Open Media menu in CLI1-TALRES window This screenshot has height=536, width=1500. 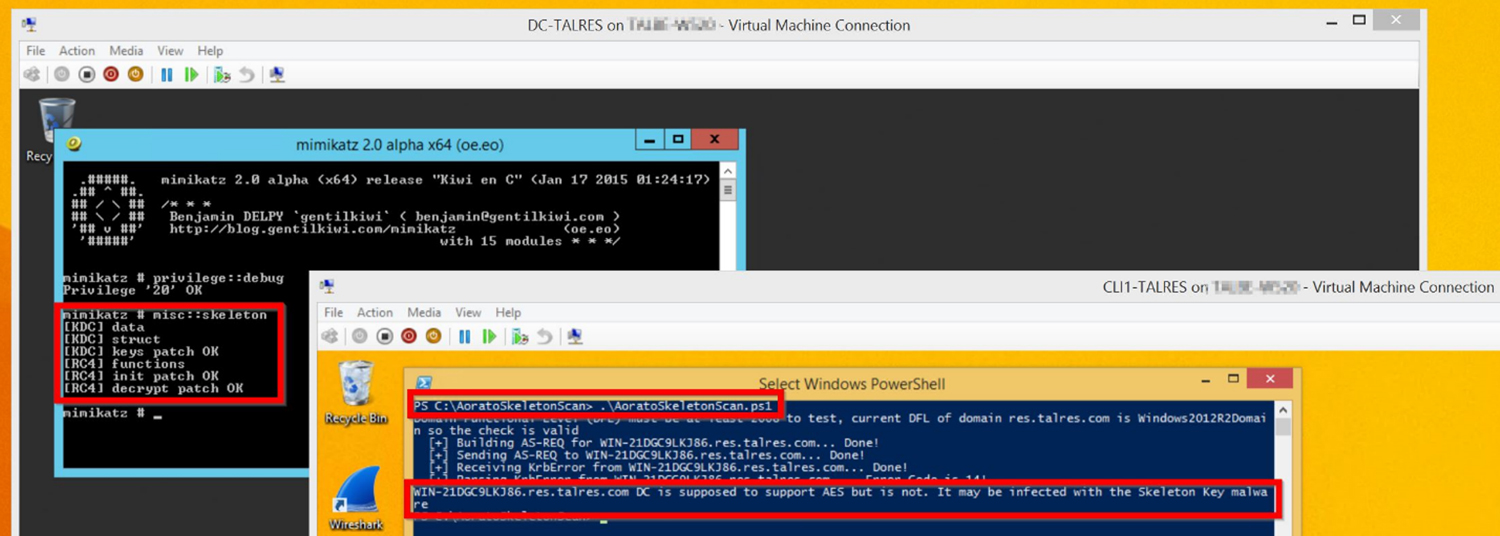pos(424,313)
